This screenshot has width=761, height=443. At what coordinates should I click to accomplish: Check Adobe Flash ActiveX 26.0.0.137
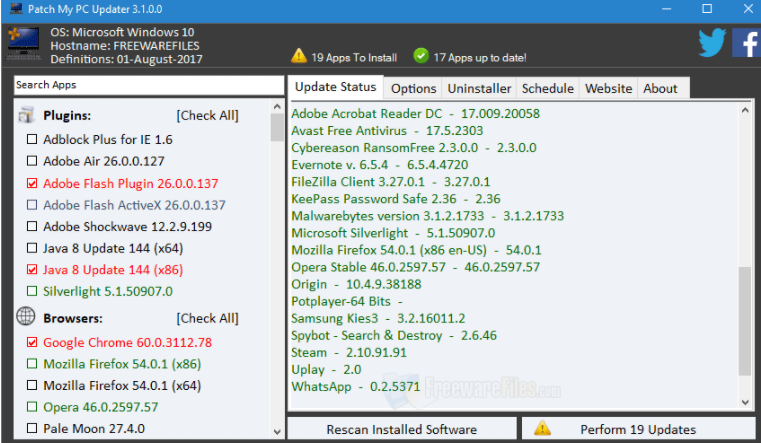coord(32,205)
